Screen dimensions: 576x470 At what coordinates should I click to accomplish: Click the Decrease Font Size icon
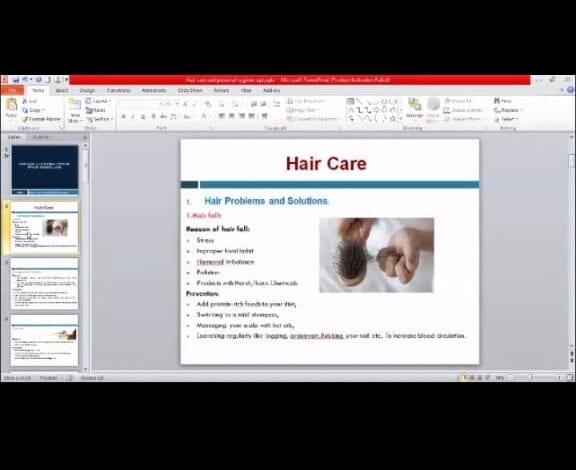tap(195, 104)
